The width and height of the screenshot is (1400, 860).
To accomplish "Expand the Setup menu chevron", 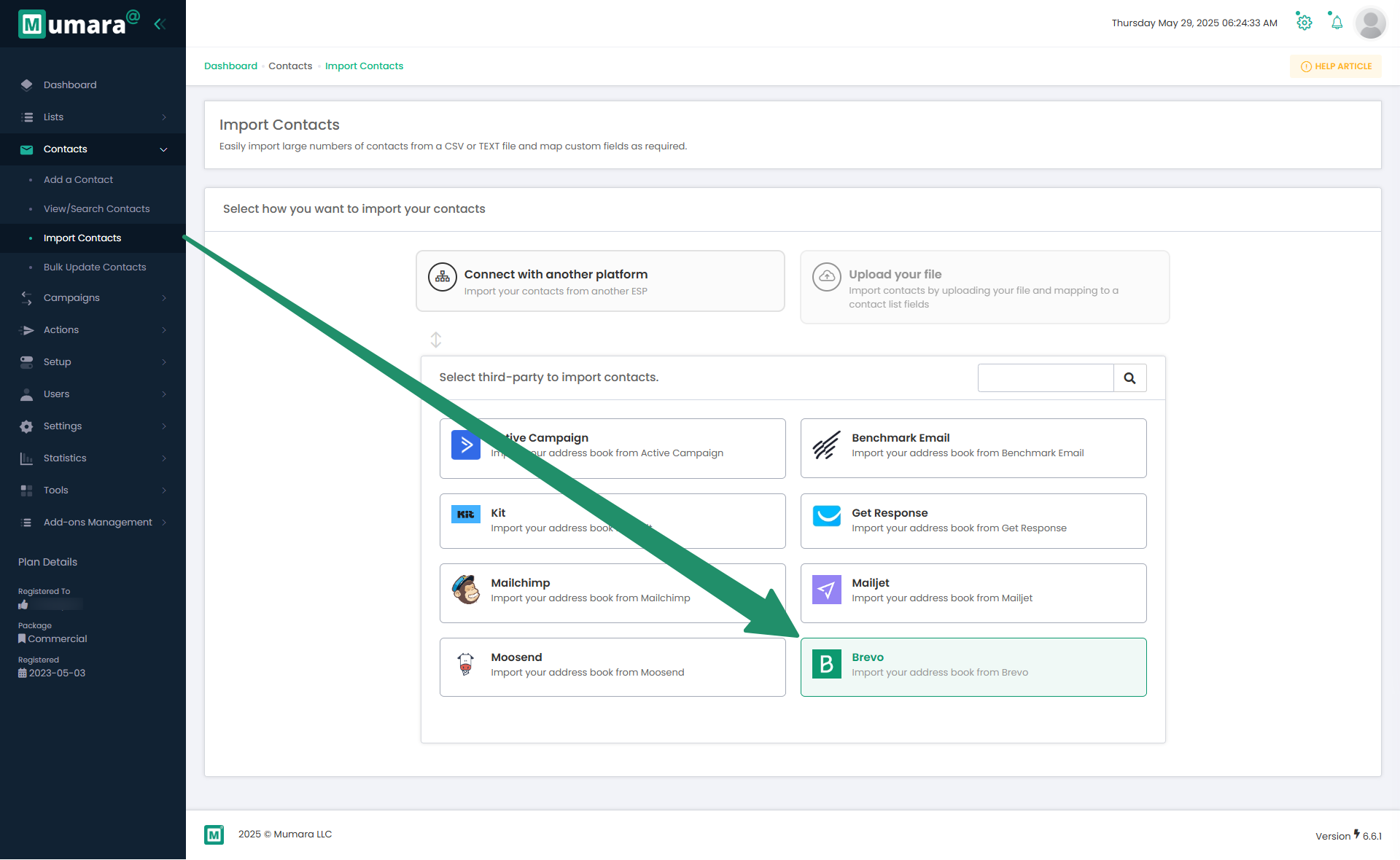I will coord(164,362).
